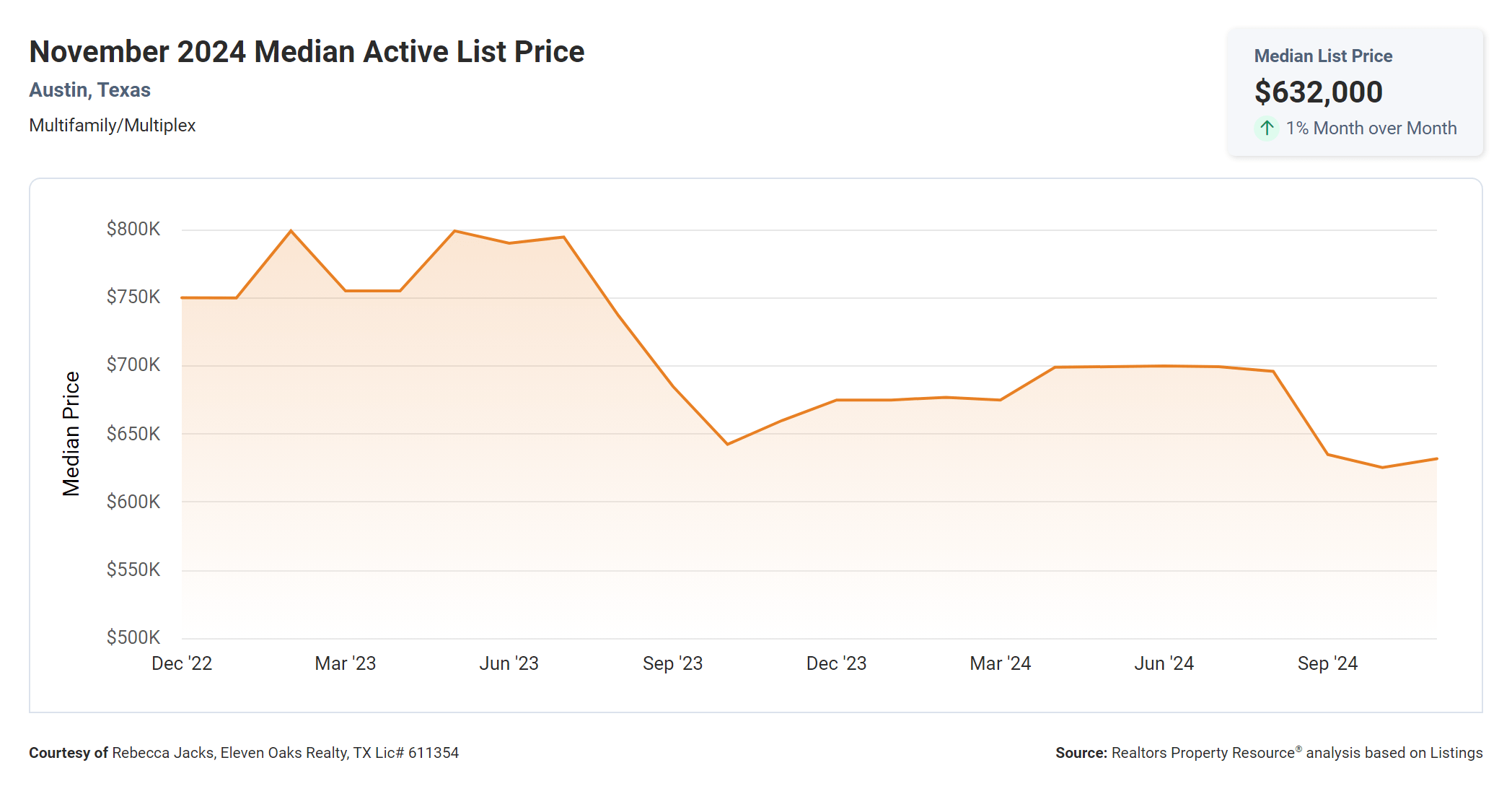Click the Sep '24 x-axis label

click(x=1327, y=663)
